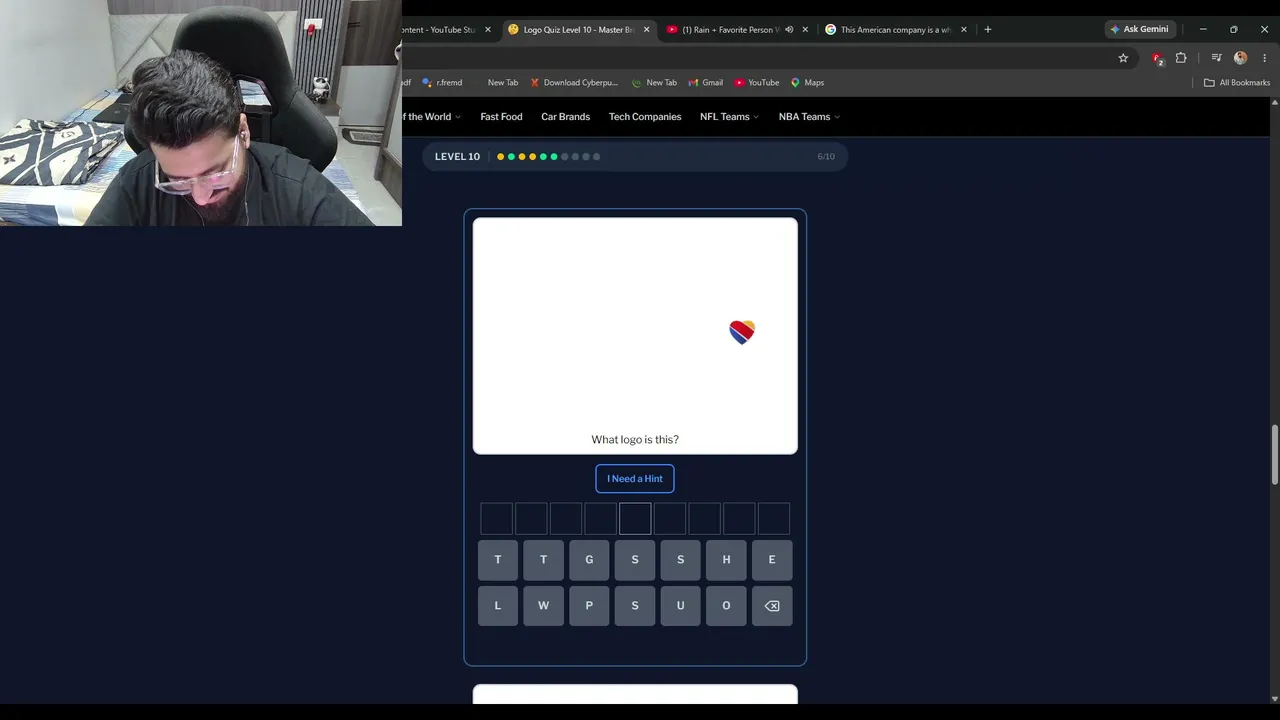Viewport: 1280px width, 720px height.
Task: Open the Chrome profile avatar
Action: [x=1241, y=58]
